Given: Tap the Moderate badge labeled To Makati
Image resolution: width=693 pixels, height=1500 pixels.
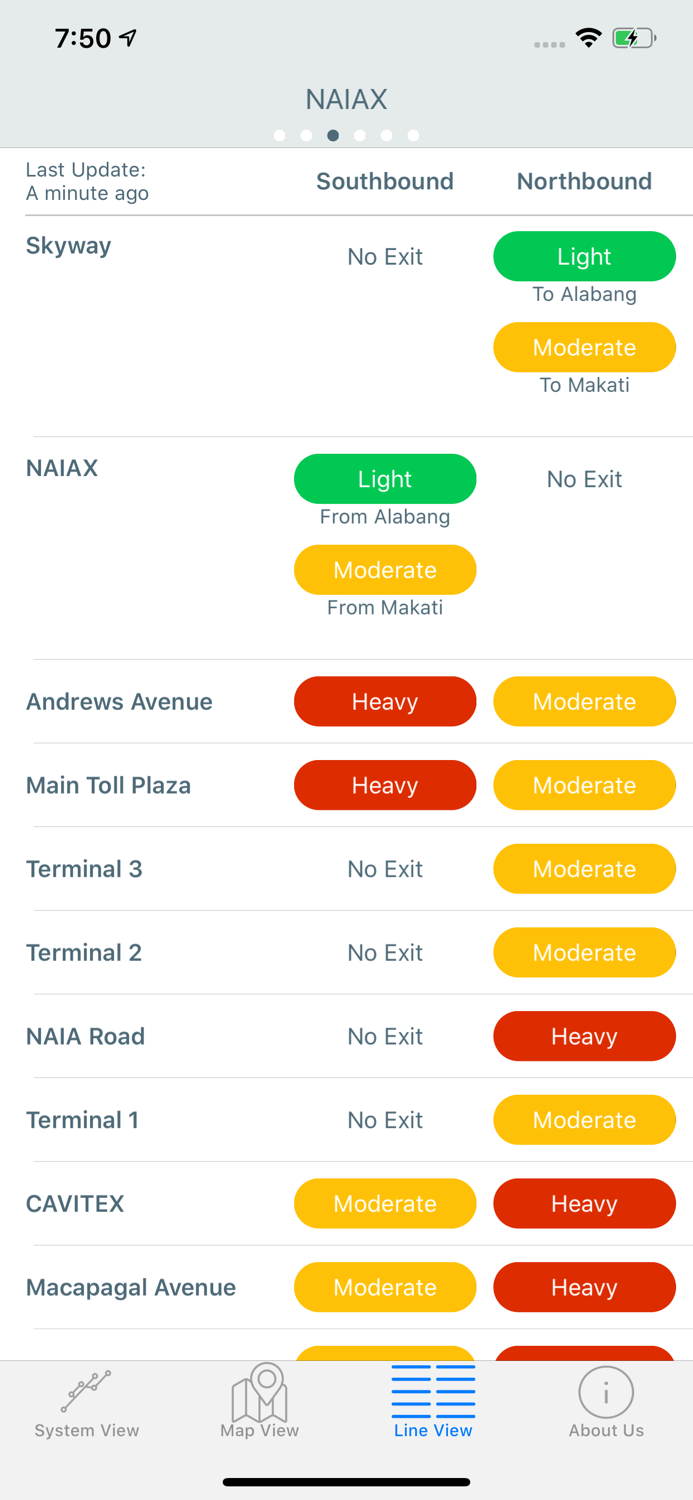Looking at the screenshot, I should [x=584, y=348].
